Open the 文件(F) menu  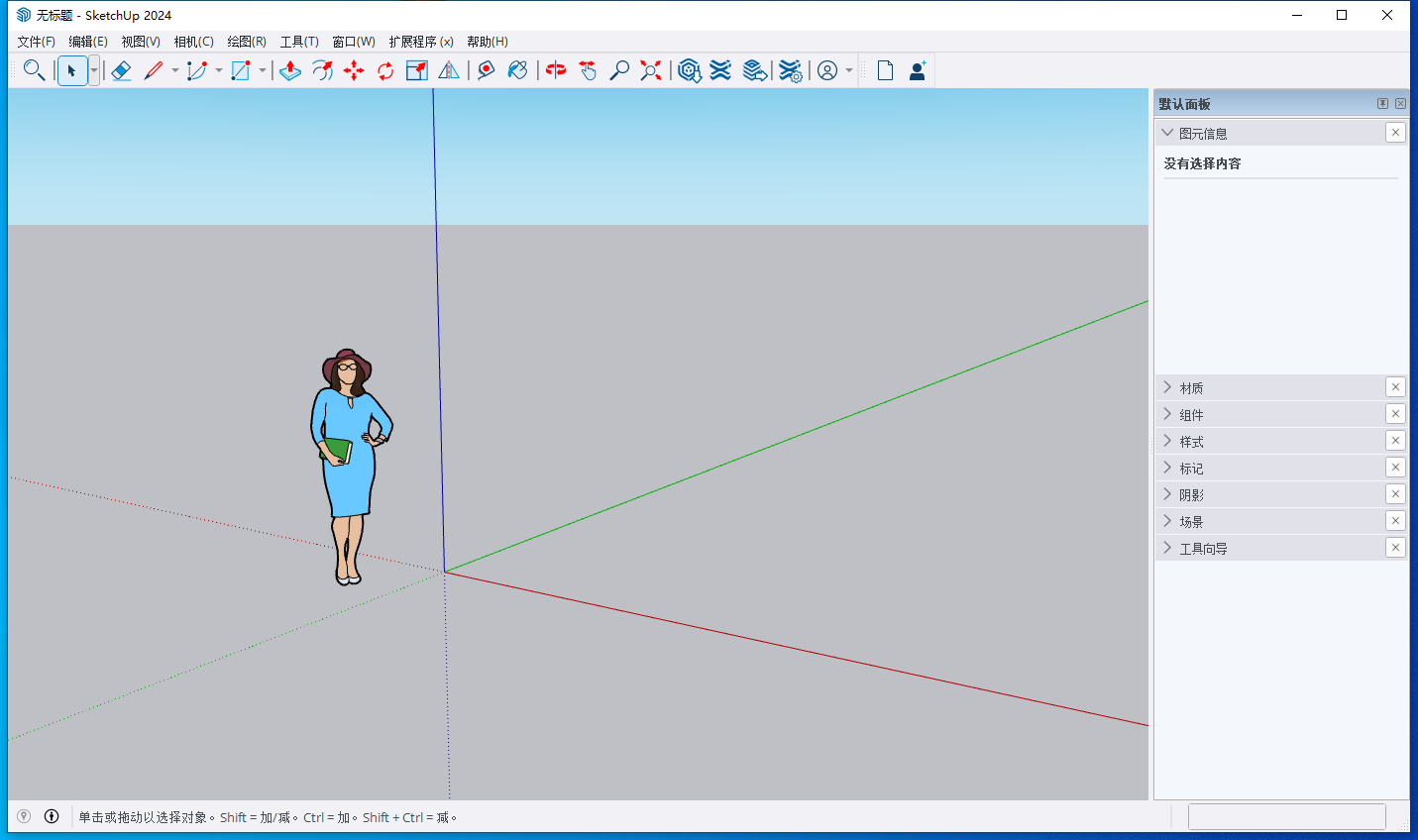(x=35, y=41)
